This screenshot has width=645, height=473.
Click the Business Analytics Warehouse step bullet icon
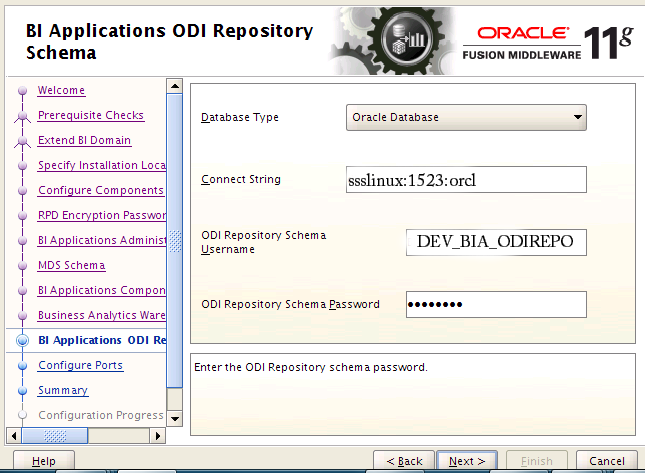pos(23,316)
